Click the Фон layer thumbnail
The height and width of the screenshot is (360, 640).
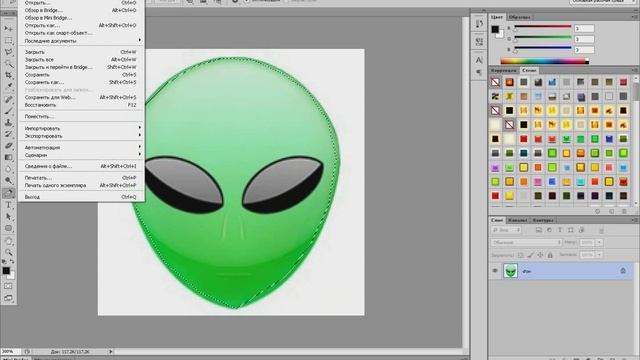[510, 271]
